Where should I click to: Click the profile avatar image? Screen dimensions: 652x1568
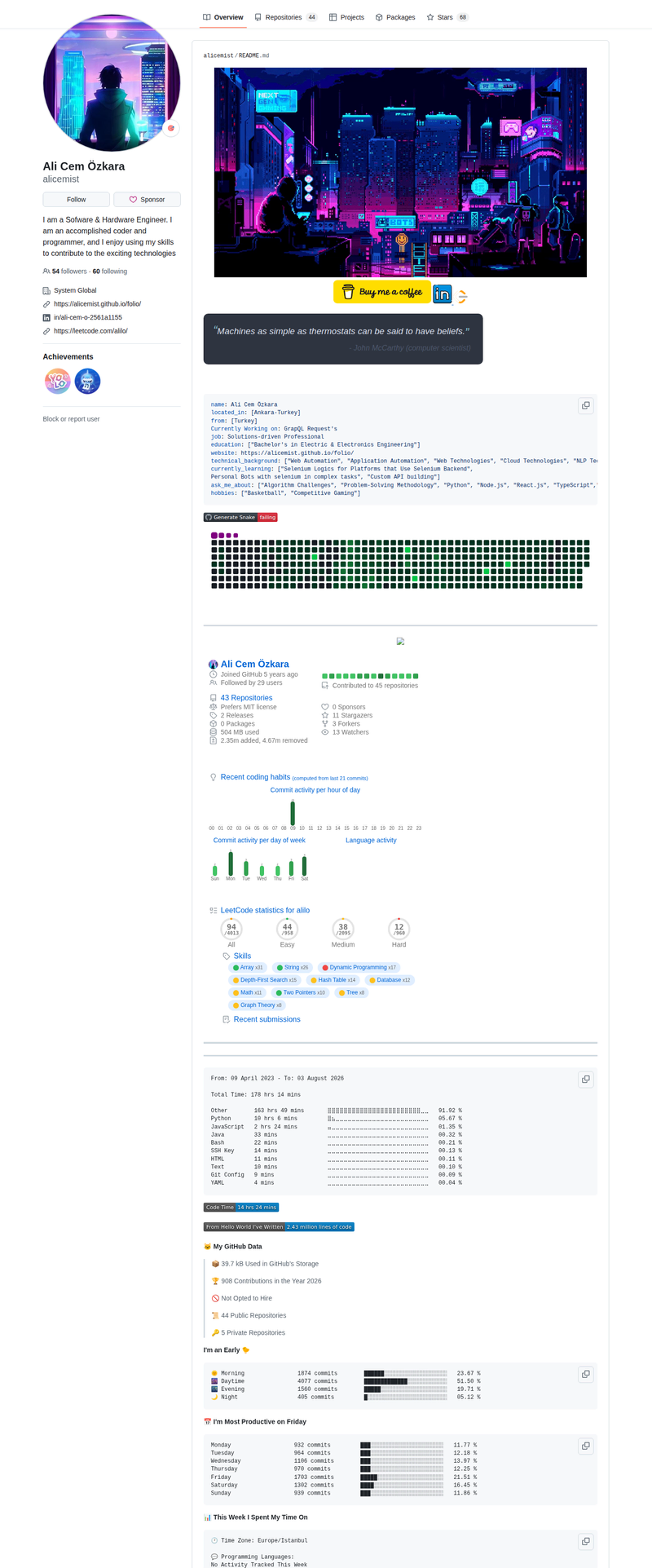click(112, 82)
